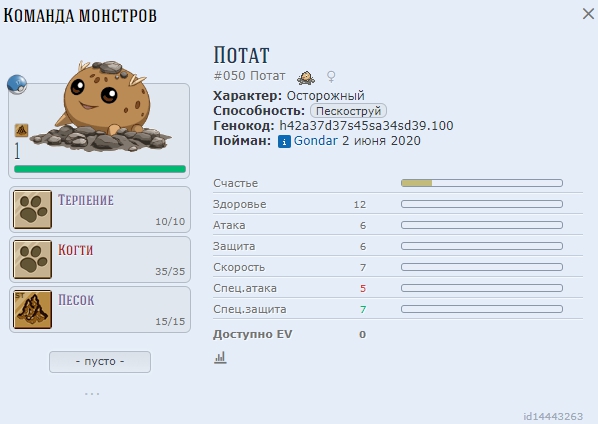Open the stats chart icon
This screenshot has height=424, width=598.
pos(220,357)
